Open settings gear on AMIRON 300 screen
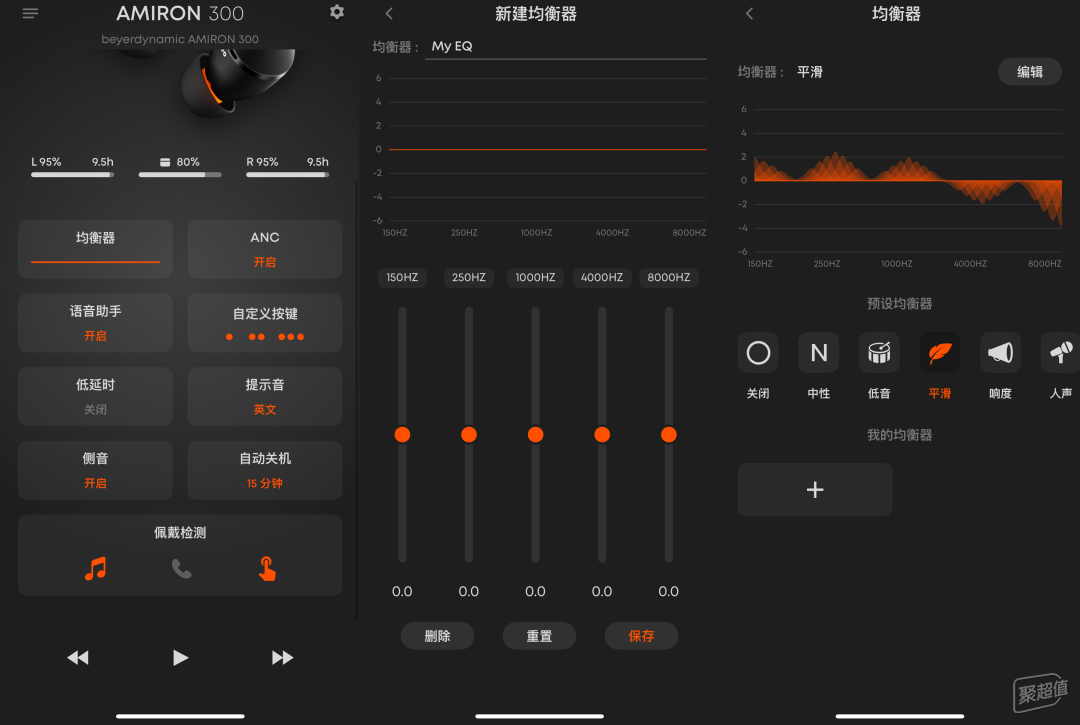Image resolution: width=1080 pixels, height=725 pixels. [x=337, y=12]
